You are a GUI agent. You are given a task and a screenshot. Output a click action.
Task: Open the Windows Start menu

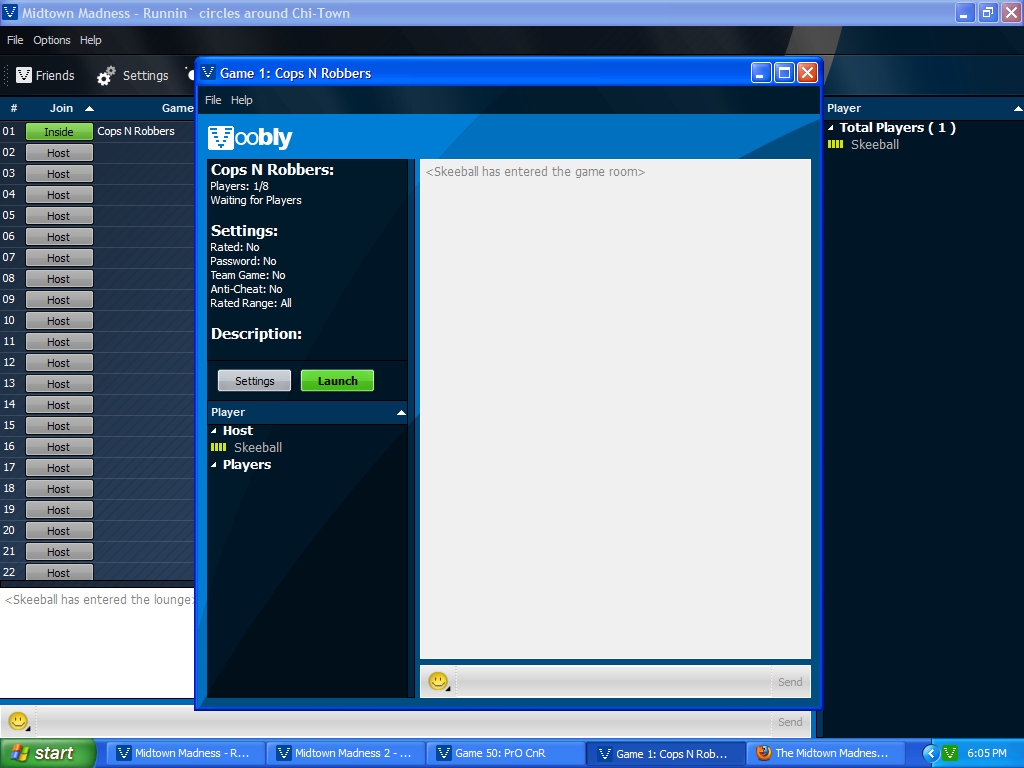coord(48,753)
